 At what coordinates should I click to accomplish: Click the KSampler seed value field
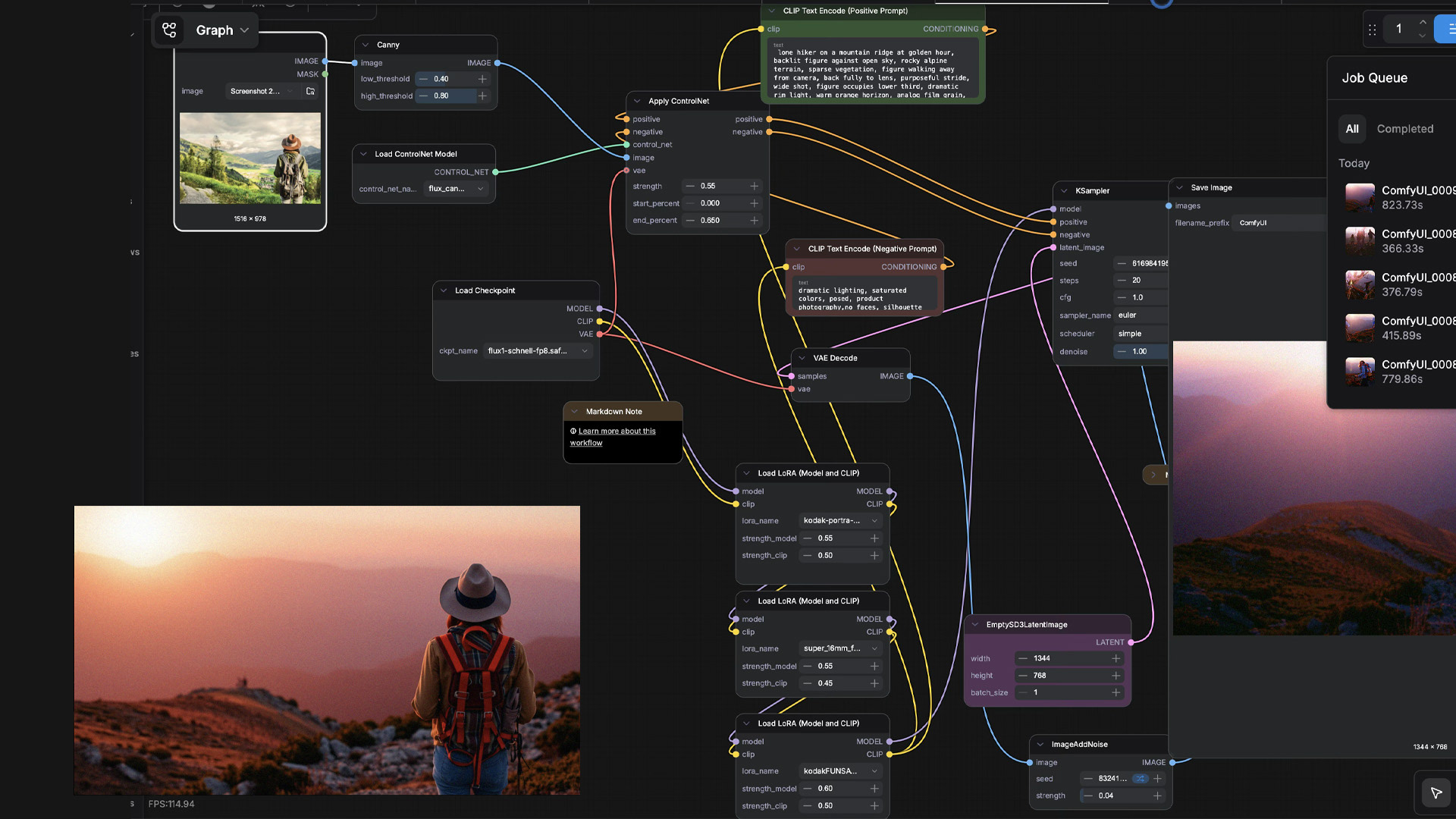click(x=1141, y=264)
